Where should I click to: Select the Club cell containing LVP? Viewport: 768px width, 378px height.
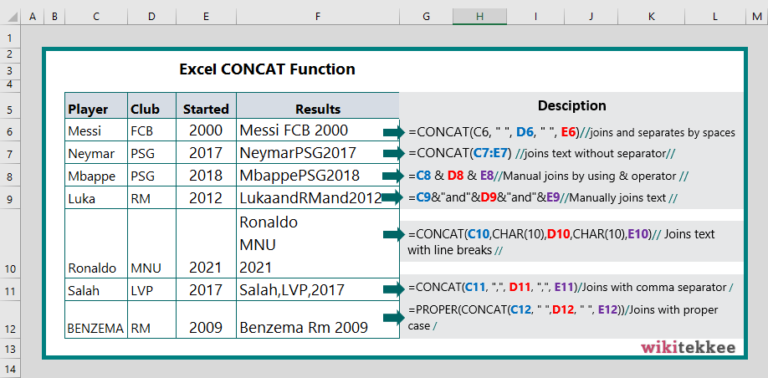pos(152,290)
